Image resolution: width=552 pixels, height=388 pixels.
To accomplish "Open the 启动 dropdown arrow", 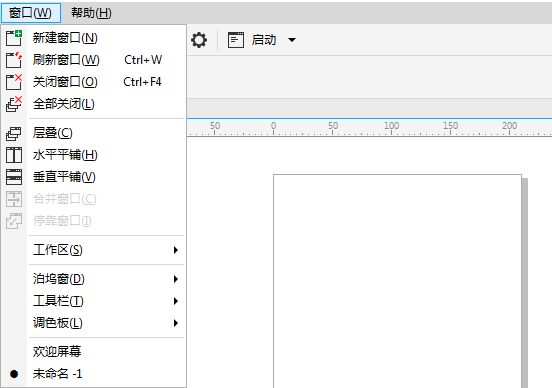I will (x=291, y=40).
